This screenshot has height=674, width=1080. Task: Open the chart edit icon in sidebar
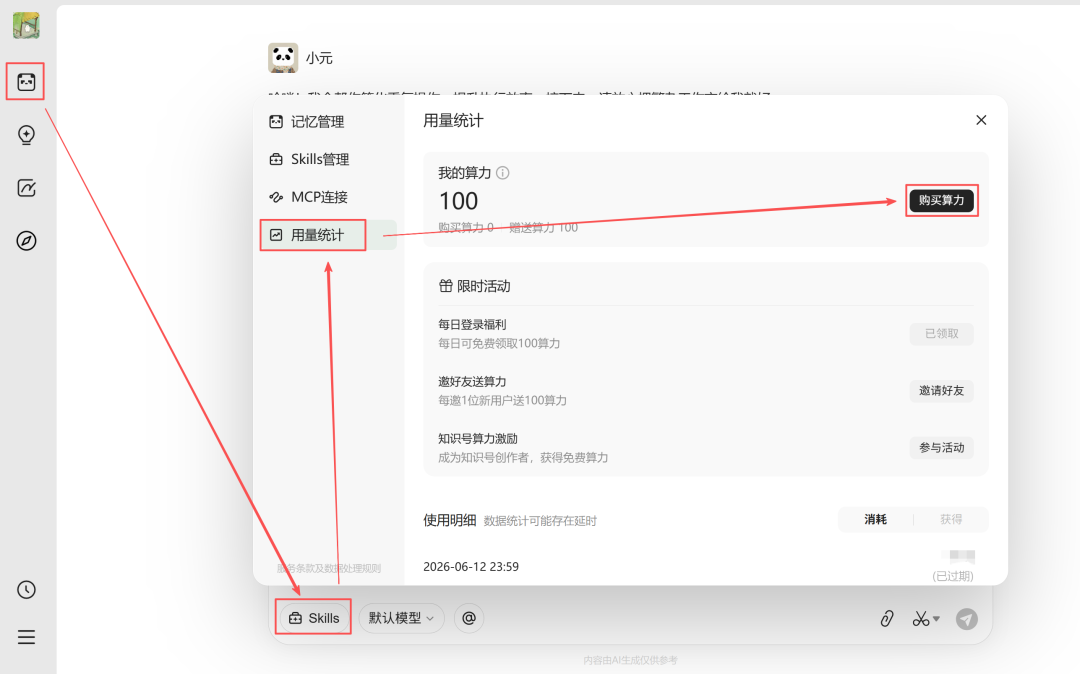pos(26,188)
